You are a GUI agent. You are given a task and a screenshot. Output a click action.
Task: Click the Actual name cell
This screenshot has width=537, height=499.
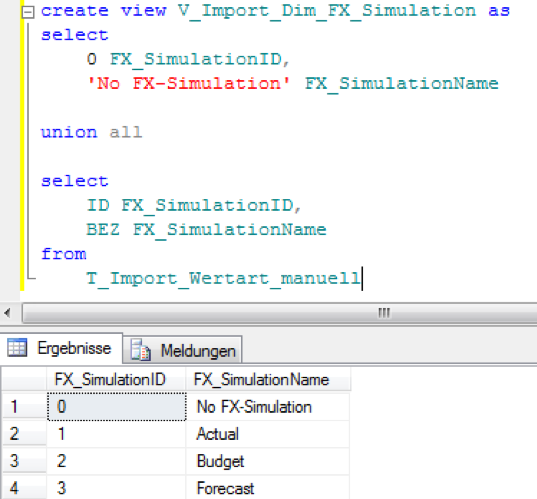267,434
